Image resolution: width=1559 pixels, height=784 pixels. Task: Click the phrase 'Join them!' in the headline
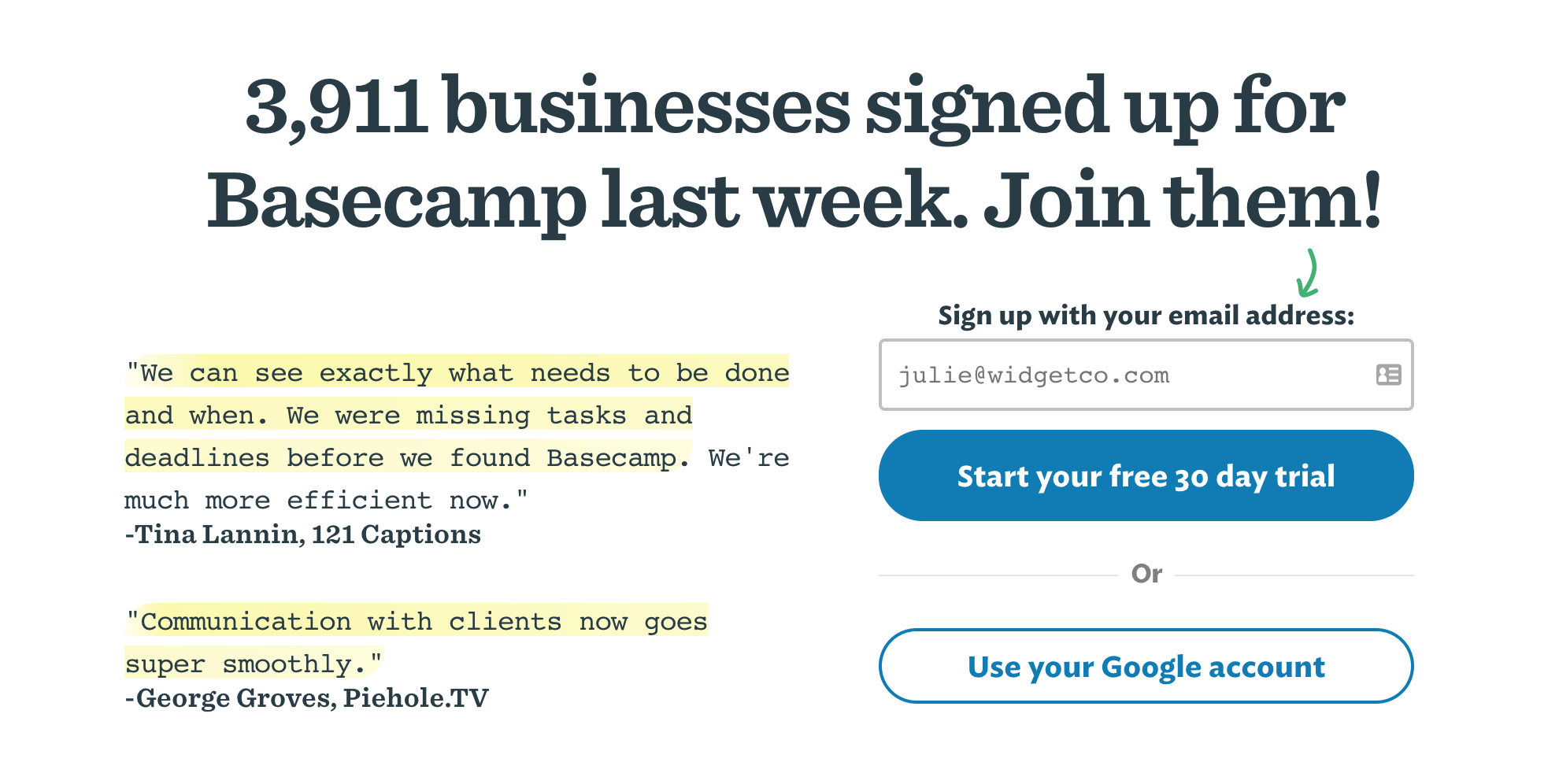pos(1183,200)
